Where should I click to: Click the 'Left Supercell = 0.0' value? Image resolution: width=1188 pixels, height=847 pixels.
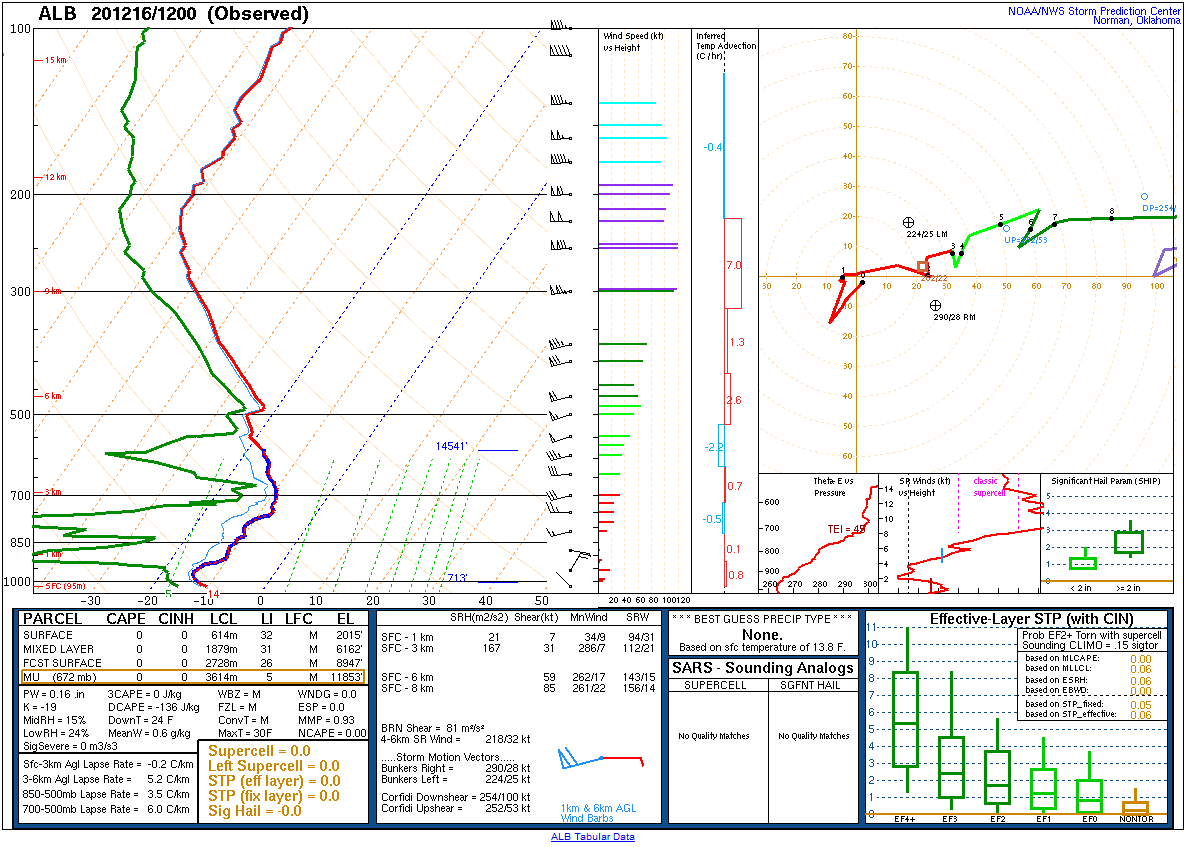tap(274, 766)
